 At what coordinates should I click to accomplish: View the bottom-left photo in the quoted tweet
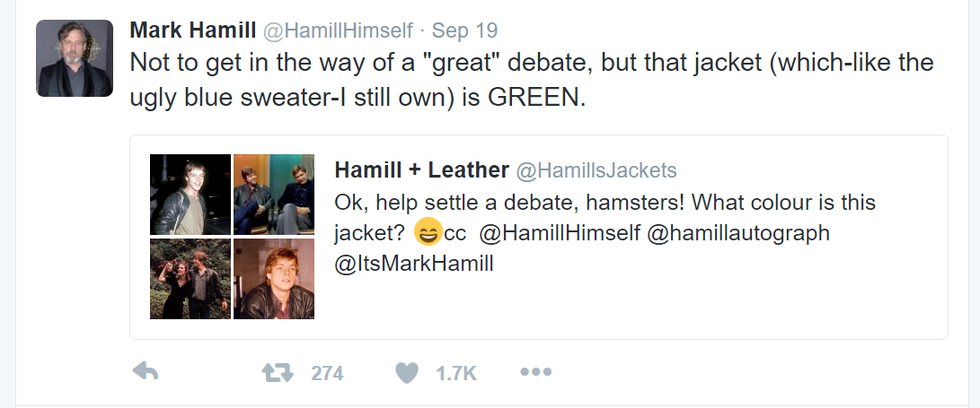(x=190, y=278)
